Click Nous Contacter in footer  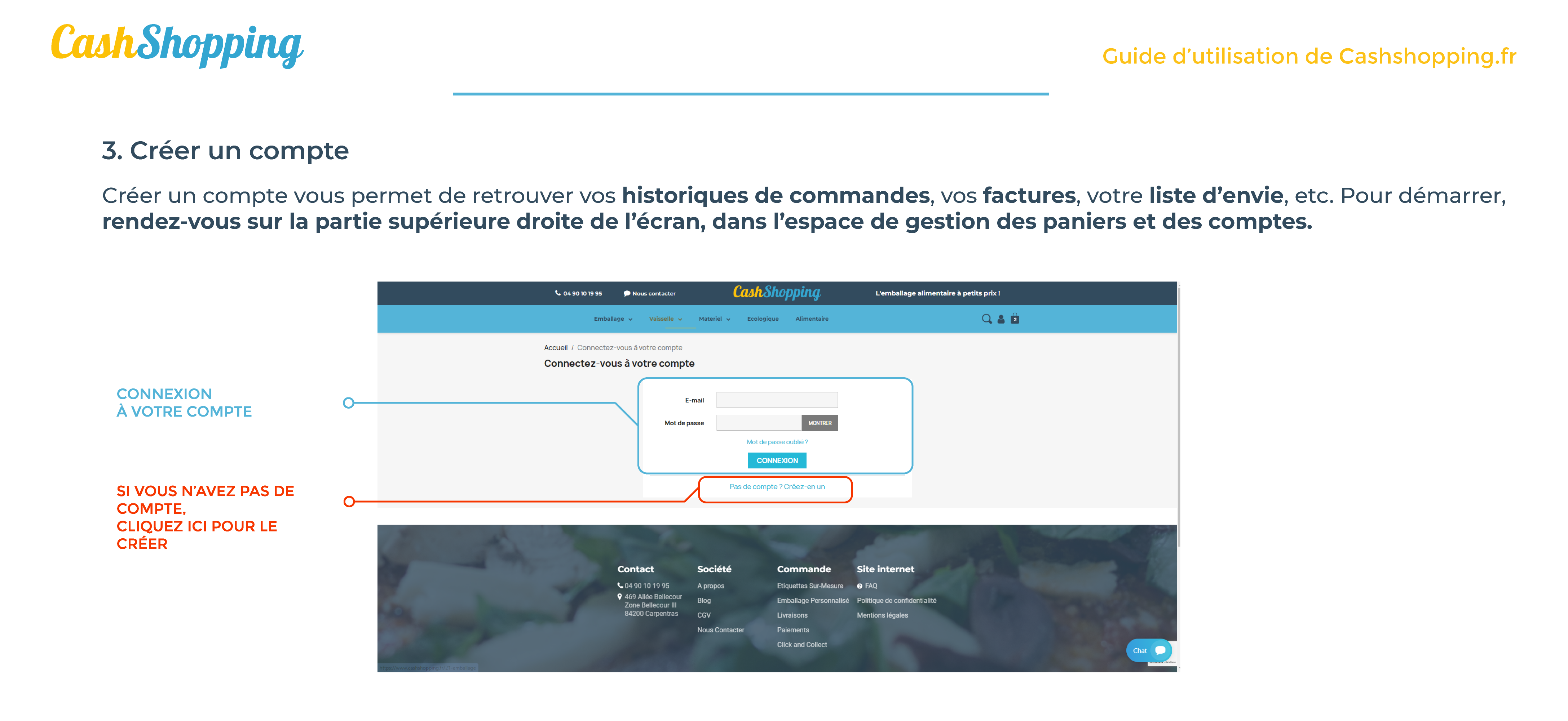(x=721, y=630)
